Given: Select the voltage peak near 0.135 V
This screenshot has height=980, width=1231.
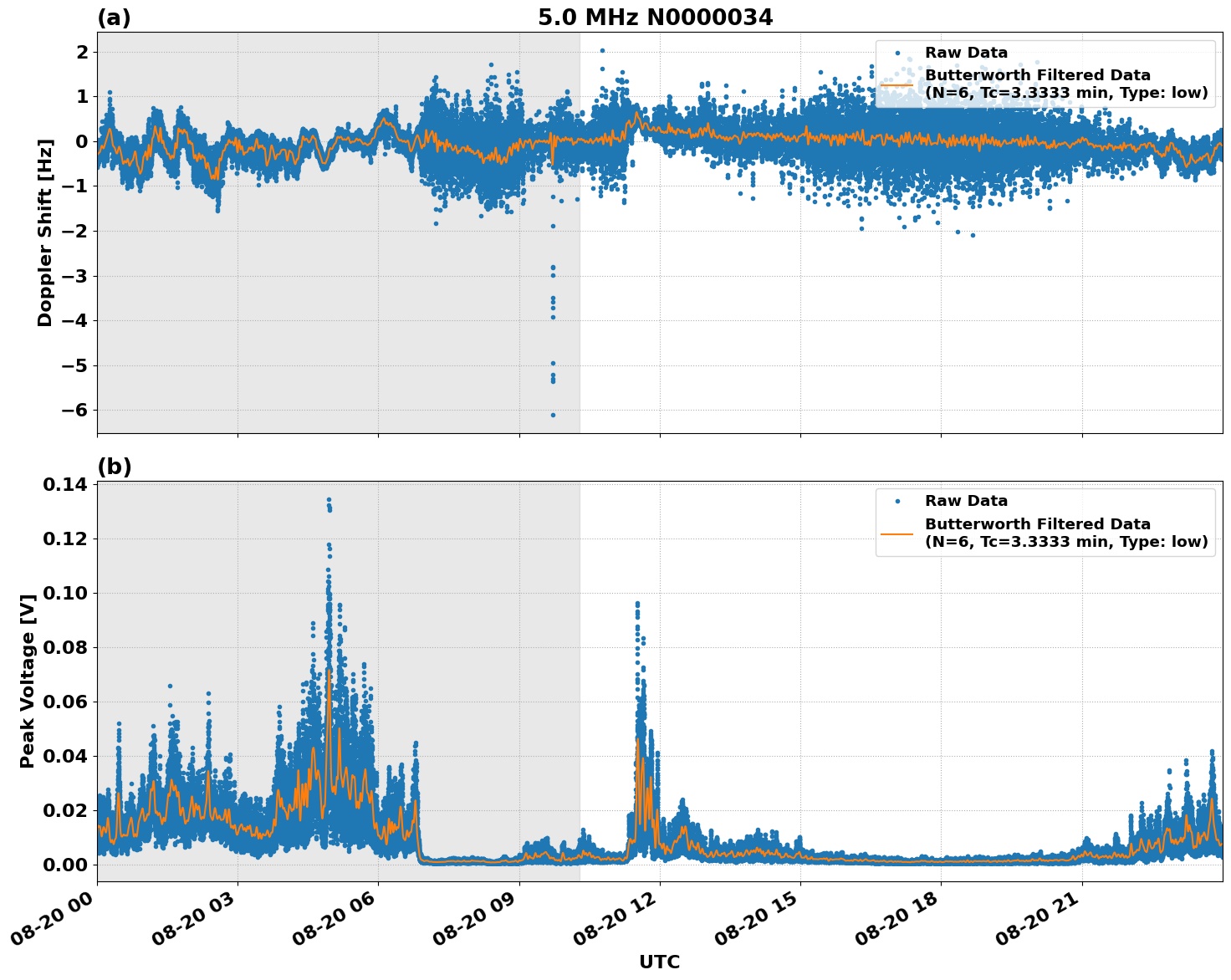Looking at the screenshot, I should coord(329,499).
